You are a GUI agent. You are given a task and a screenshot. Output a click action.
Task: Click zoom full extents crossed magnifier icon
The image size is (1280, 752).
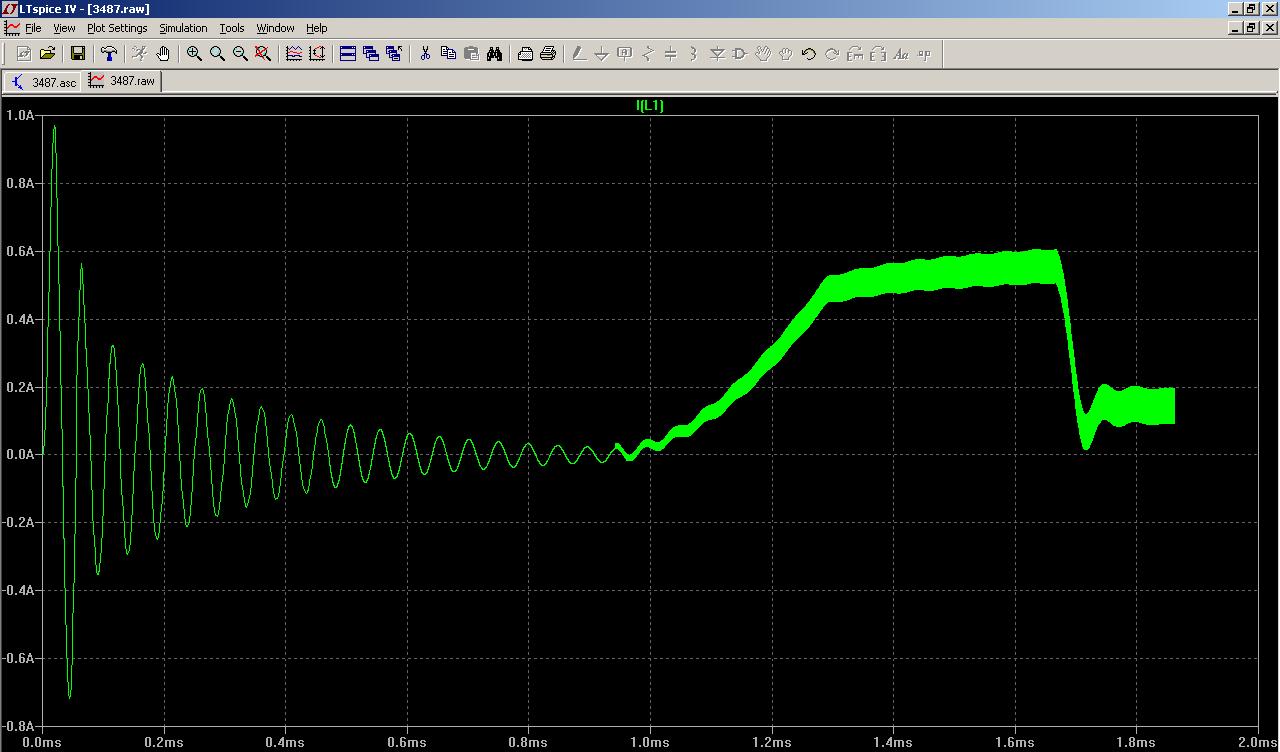(x=263, y=54)
